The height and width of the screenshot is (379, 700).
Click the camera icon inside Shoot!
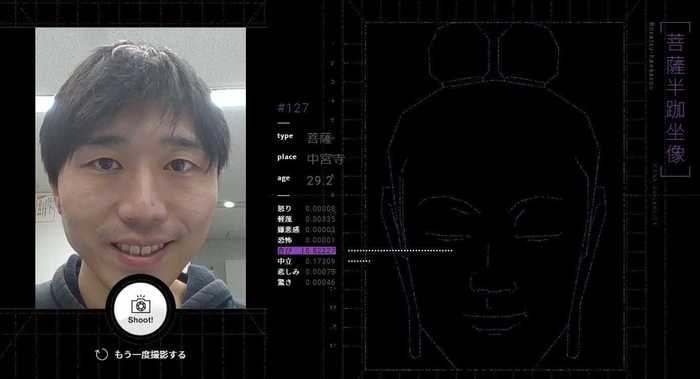(x=141, y=304)
